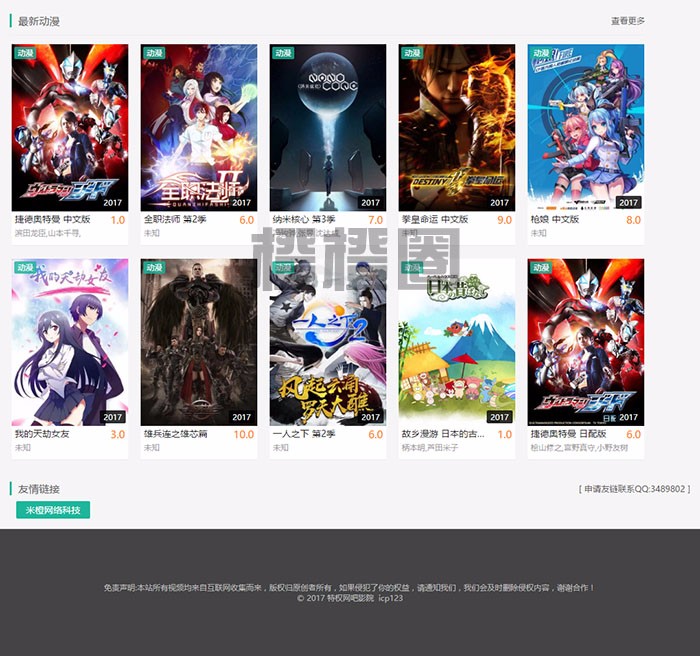Click 2017 year badge on 拳皇命运 poster
The image size is (700, 656).
pos(500,202)
